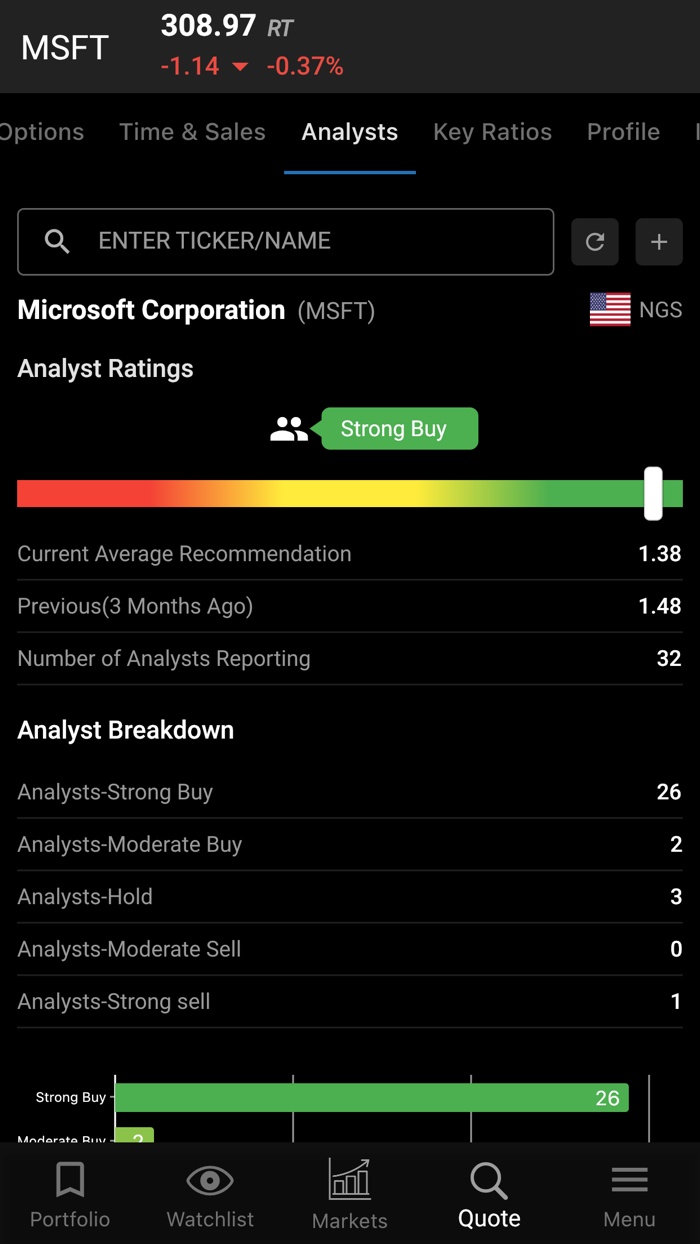Open Portfolio from bottom navigation

(x=70, y=1195)
